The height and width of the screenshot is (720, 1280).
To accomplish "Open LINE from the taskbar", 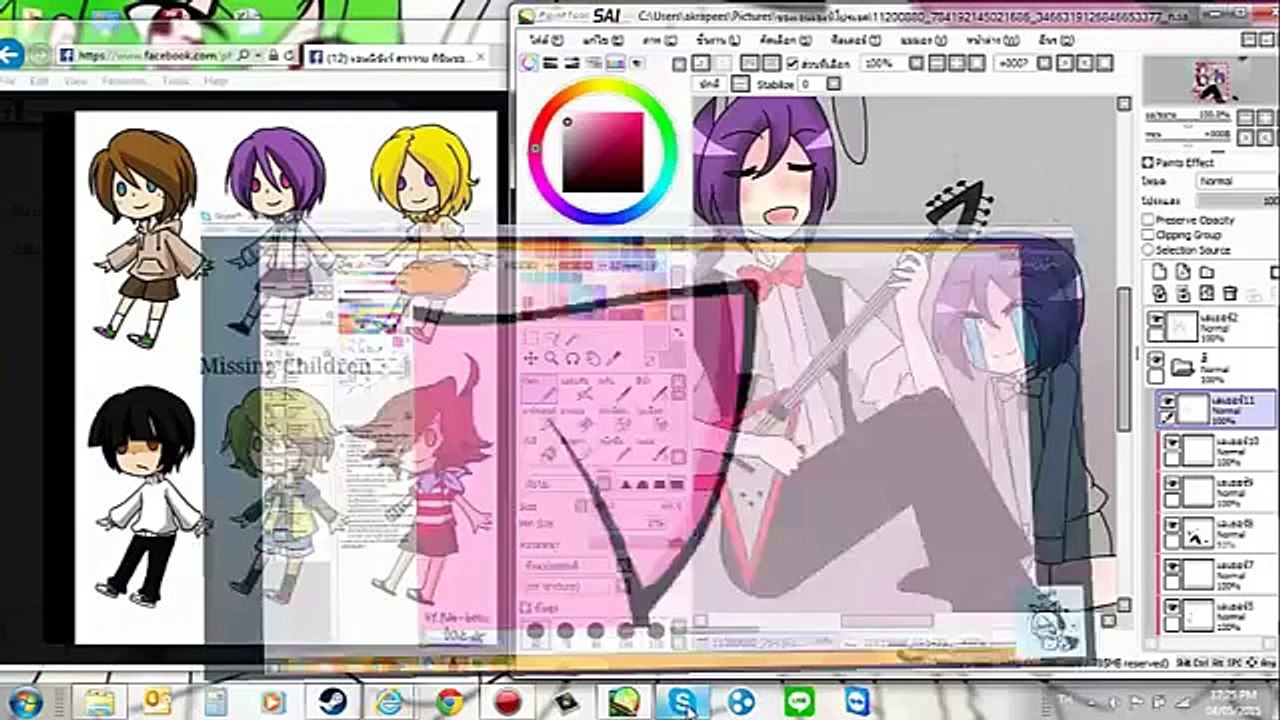I will 799,701.
